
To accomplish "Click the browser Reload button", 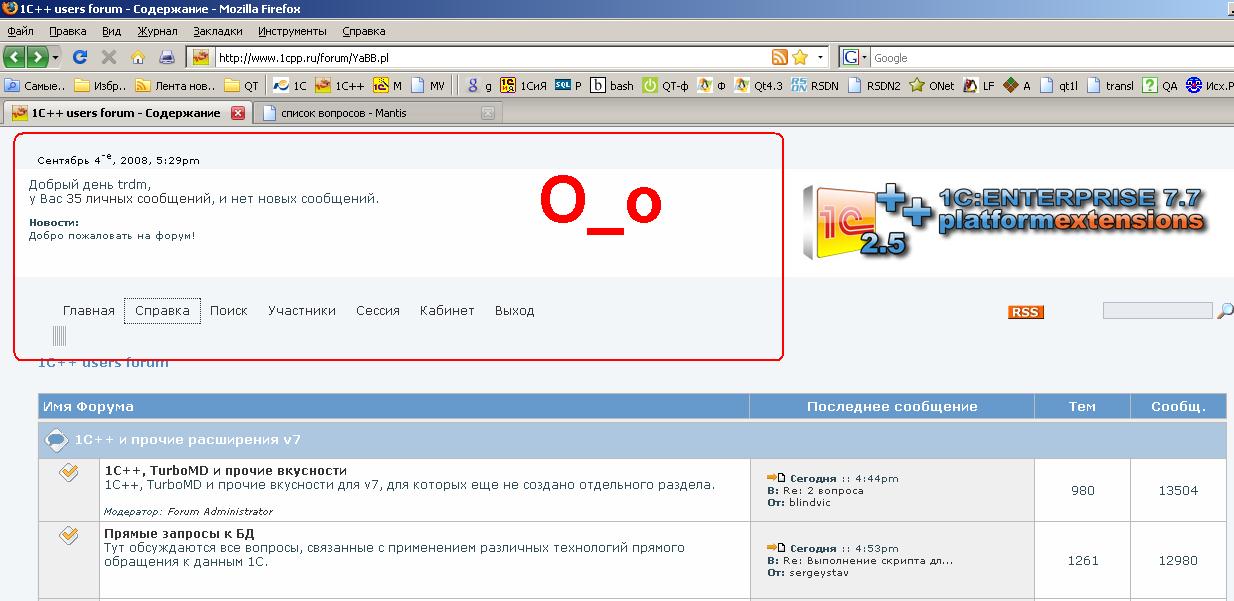I will (80, 57).
